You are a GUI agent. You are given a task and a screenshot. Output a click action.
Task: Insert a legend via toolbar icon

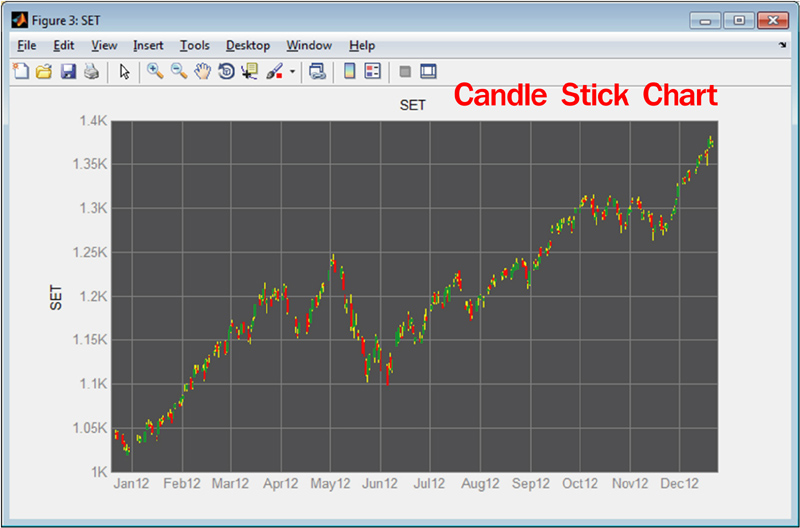[x=373, y=71]
